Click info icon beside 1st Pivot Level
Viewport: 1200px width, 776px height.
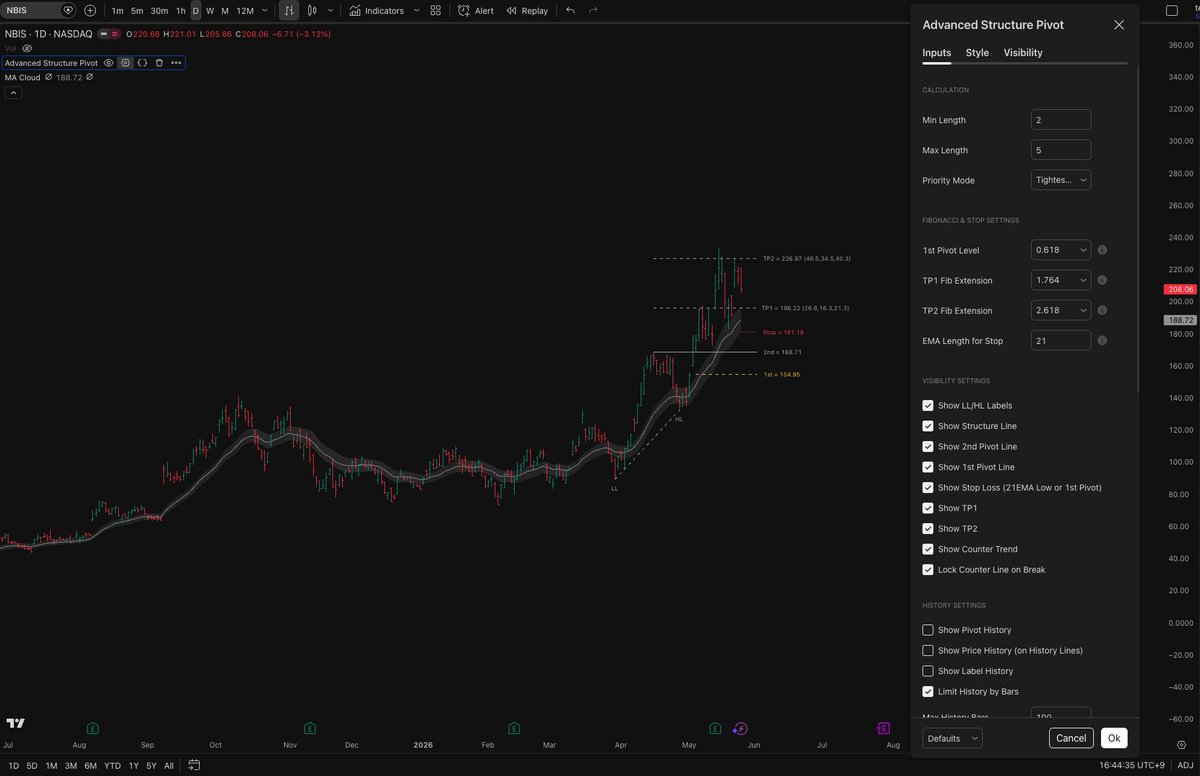click(x=1101, y=250)
